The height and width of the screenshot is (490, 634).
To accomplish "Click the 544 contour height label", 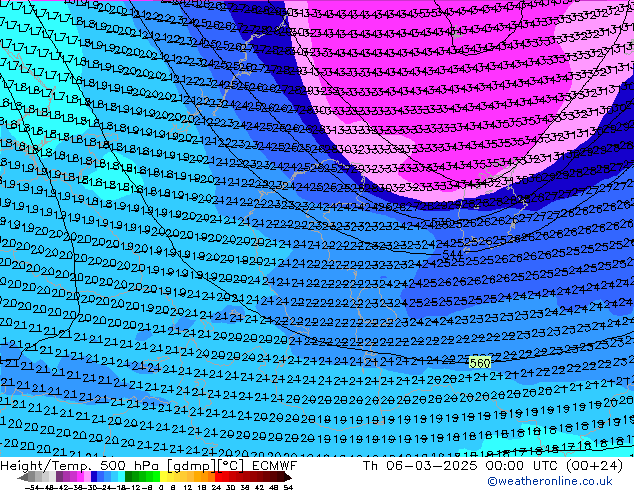I will pos(452,254).
